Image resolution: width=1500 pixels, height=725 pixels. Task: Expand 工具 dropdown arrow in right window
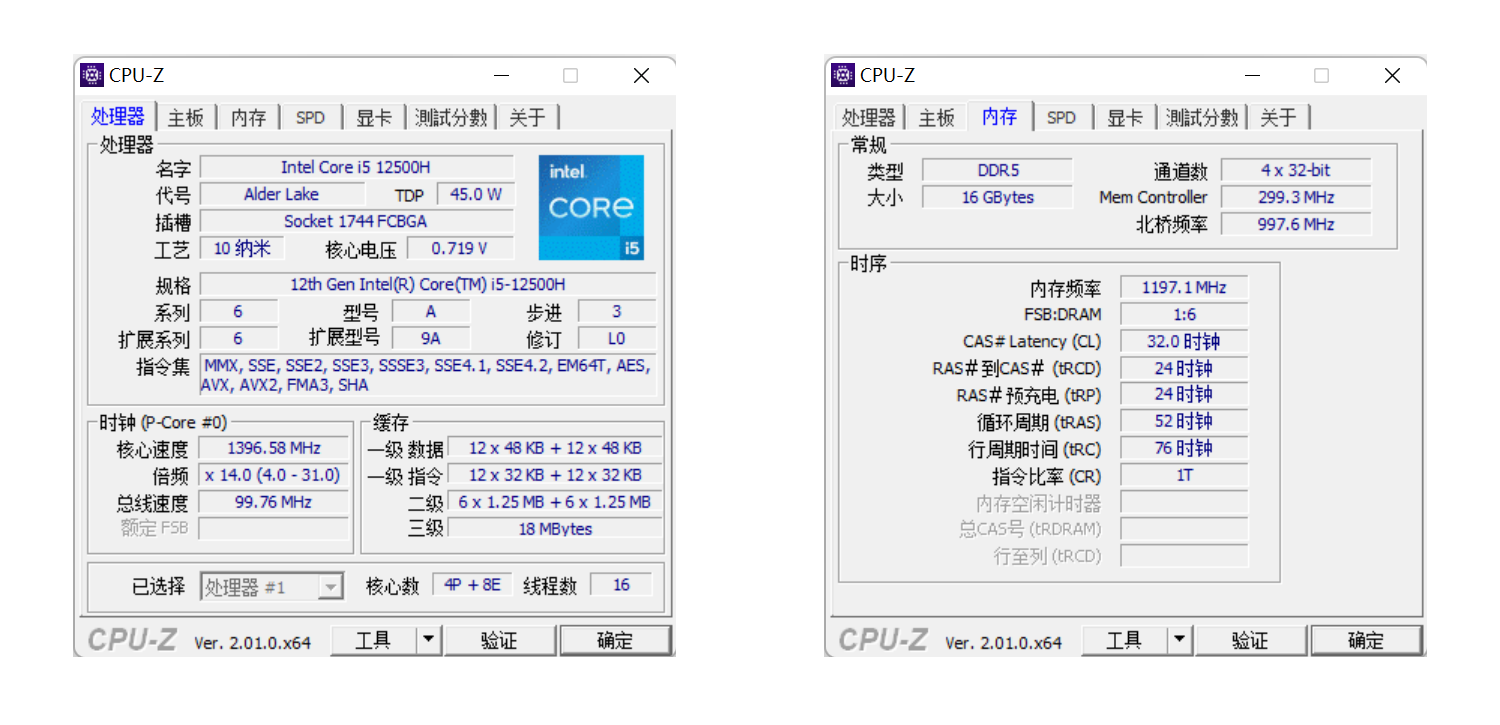pos(1179,640)
